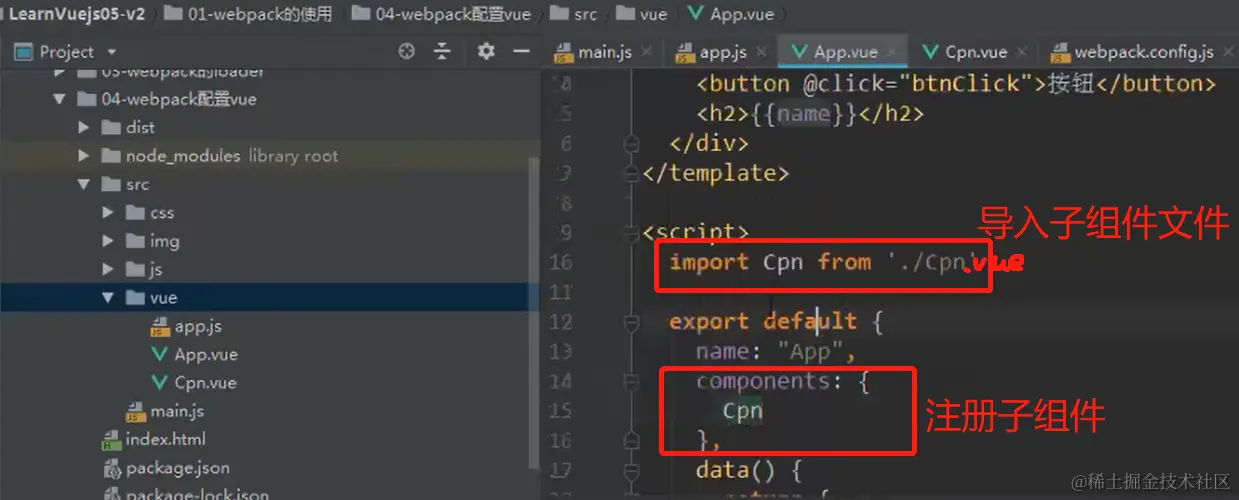The height and width of the screenshot is (500, 1239).
Task: Open App.vue in the project tree
Action: tap(194, 354)
